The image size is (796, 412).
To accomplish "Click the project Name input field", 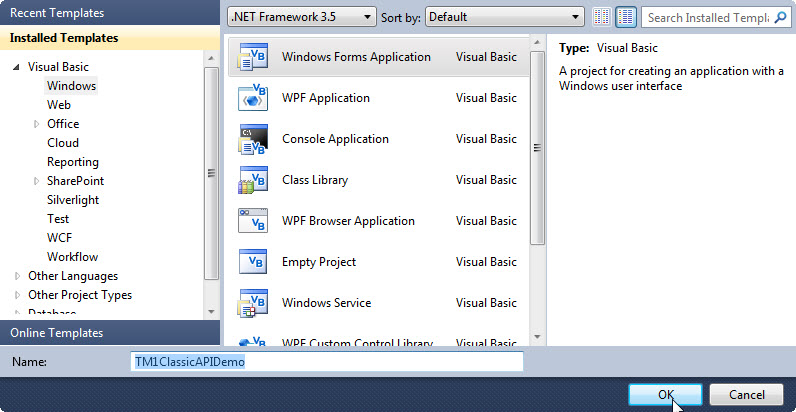I will point(327,362).
